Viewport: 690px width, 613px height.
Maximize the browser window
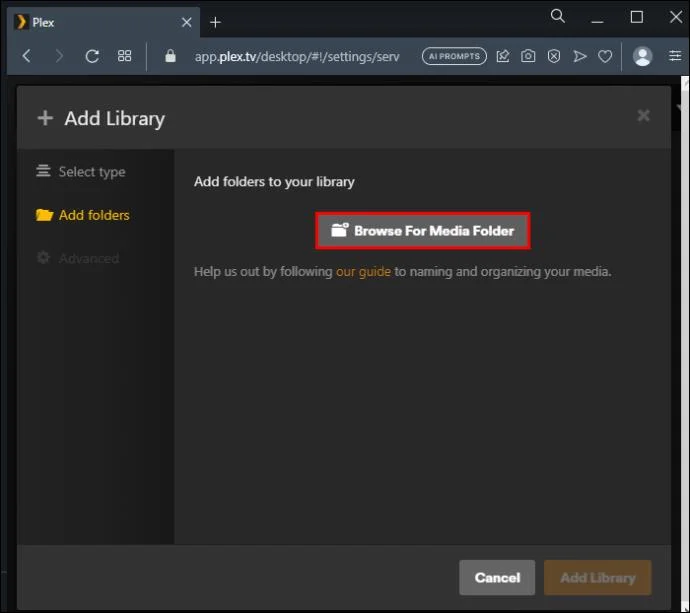coord(636,18)
